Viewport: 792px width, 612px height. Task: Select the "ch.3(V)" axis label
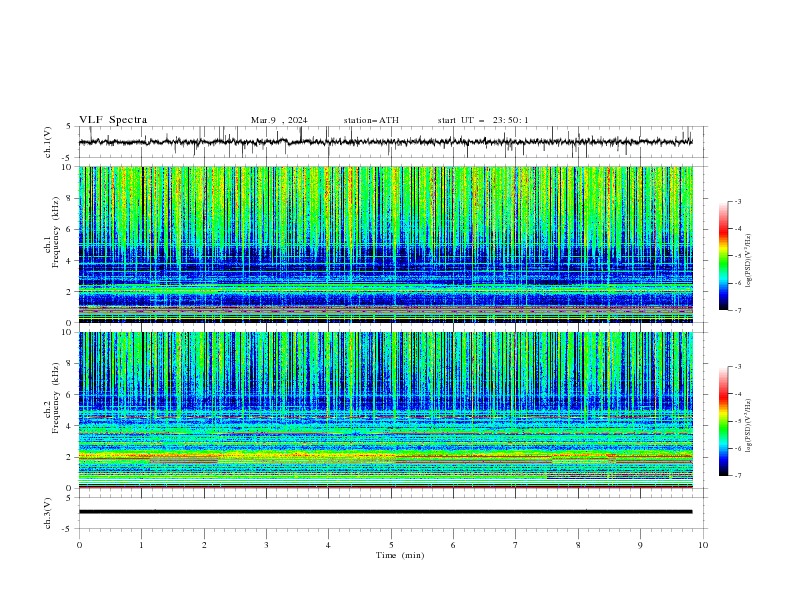tap(48, 513)
